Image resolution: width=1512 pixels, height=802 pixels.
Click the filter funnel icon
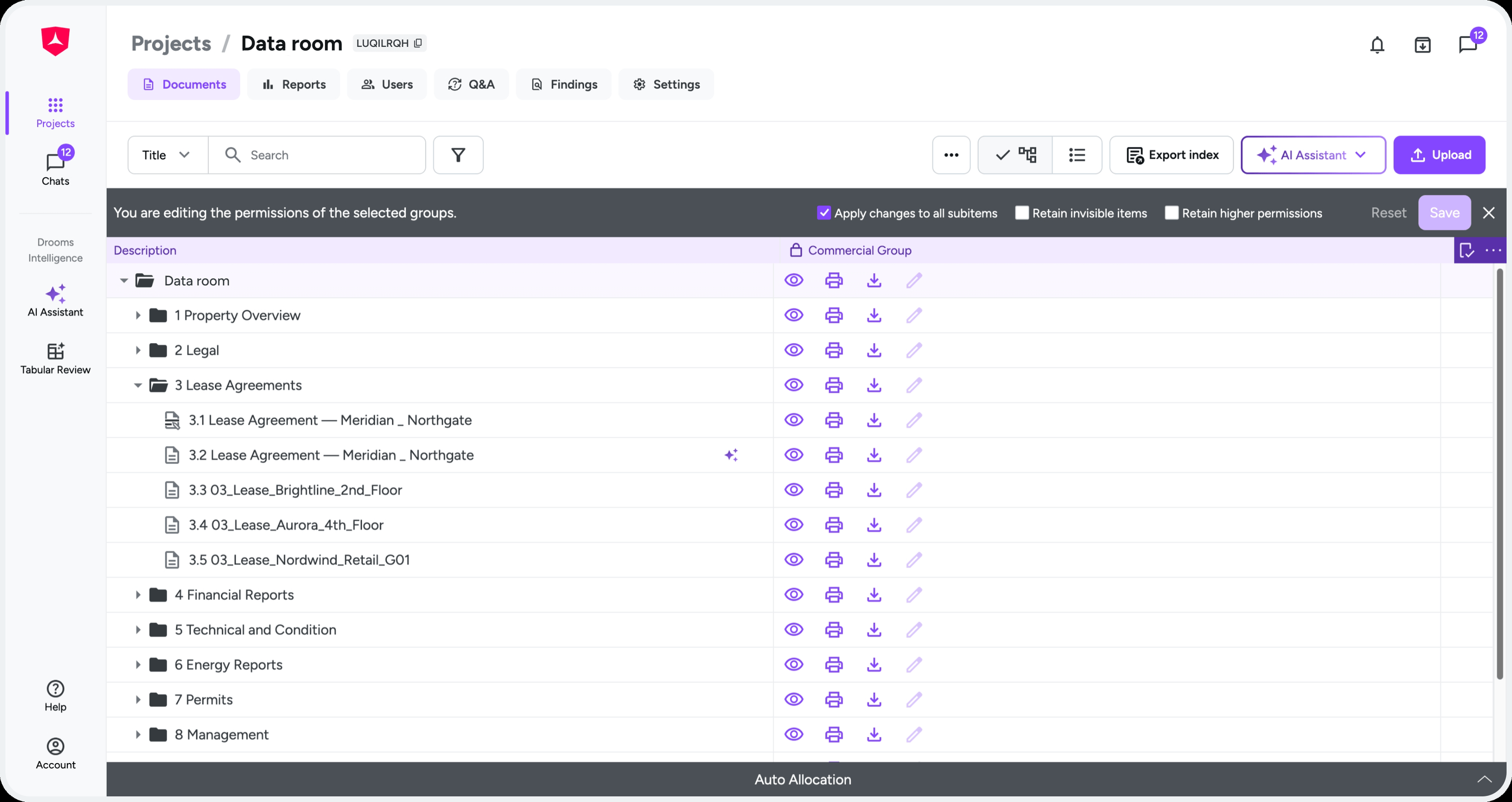[x=458, y=155]
